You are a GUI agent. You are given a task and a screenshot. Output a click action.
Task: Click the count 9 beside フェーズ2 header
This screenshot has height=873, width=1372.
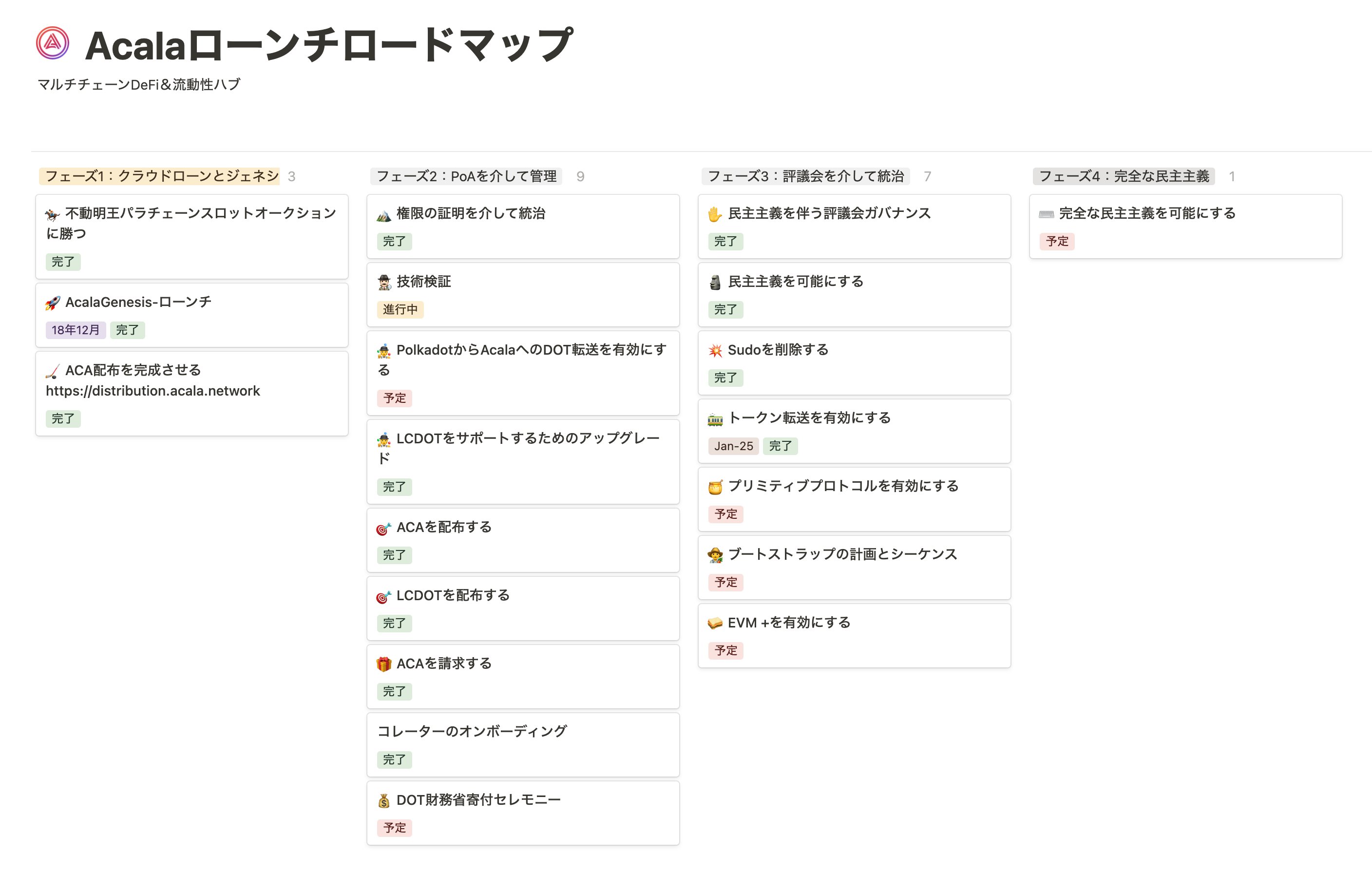tap(580, 177)
